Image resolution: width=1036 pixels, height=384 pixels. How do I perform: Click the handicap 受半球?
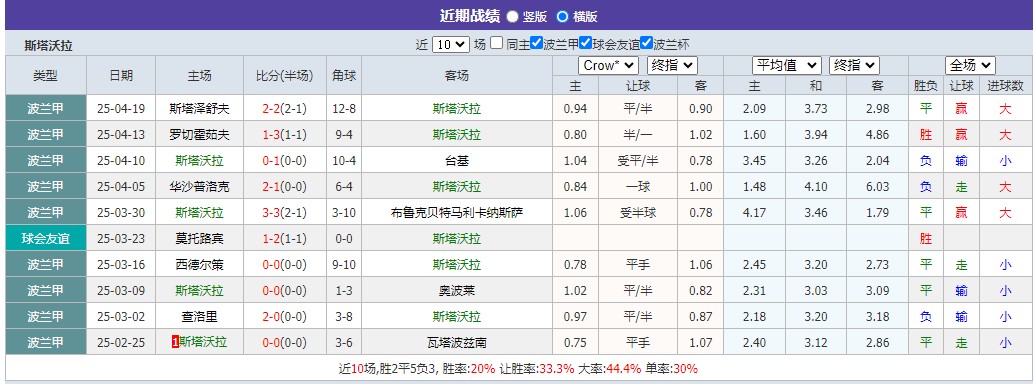tap(638, 213)
